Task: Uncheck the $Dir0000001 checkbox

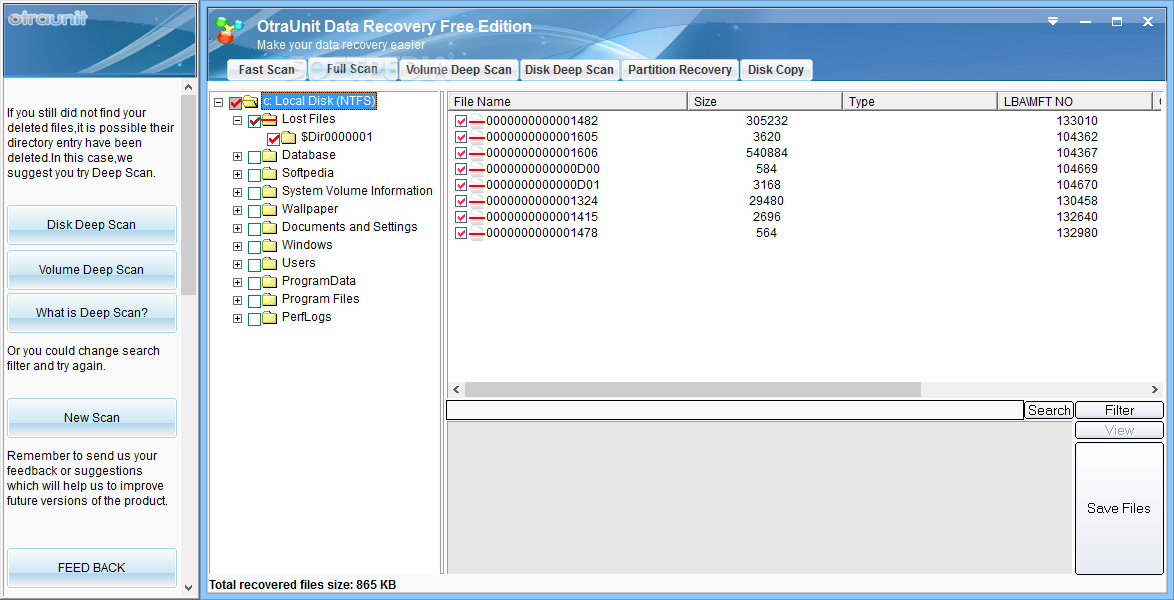Action: [273, 139]
